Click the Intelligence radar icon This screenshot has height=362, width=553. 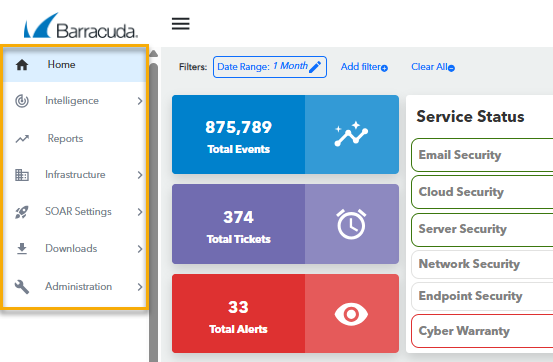22,101
